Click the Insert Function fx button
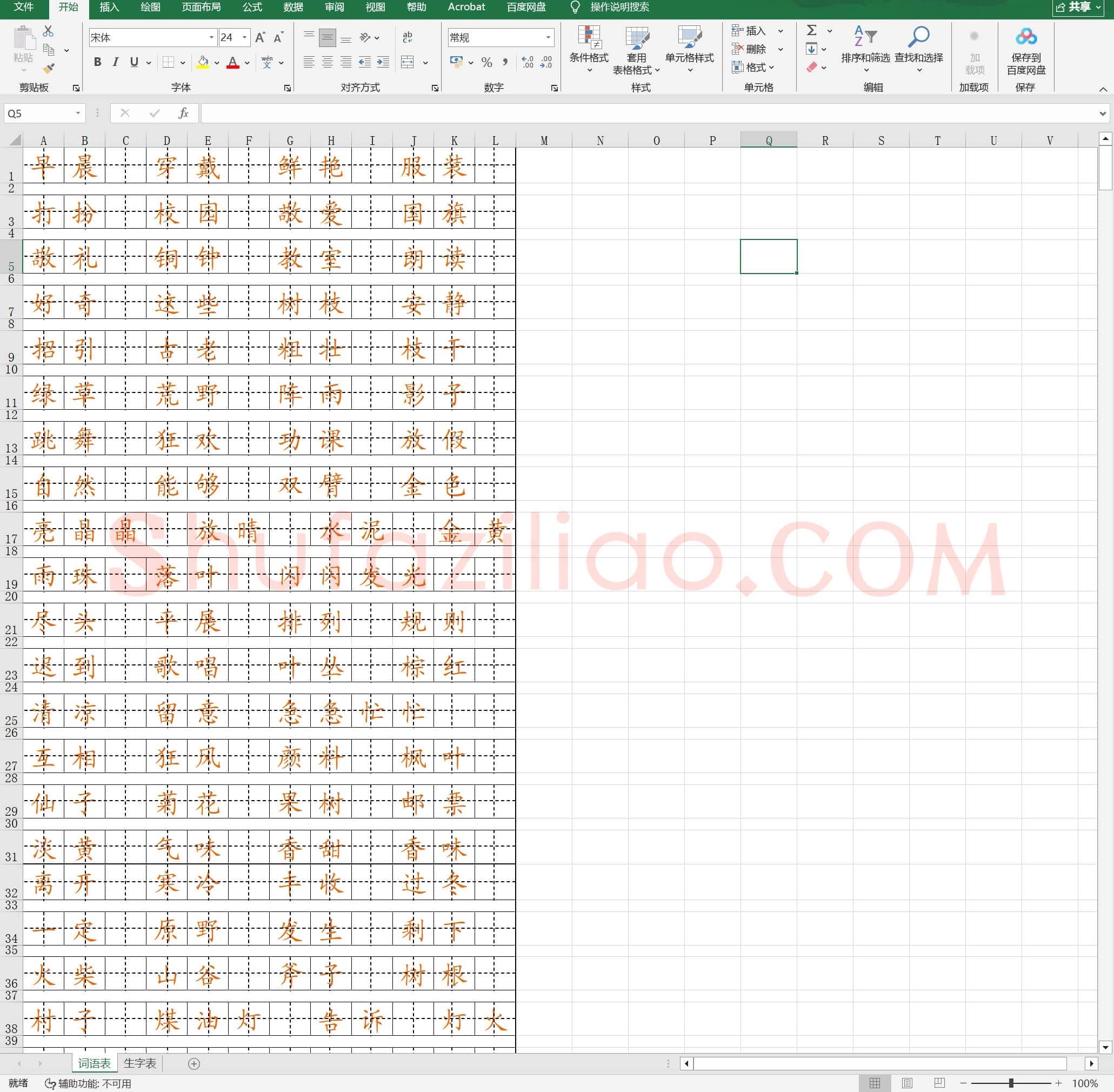 (183, 114)
